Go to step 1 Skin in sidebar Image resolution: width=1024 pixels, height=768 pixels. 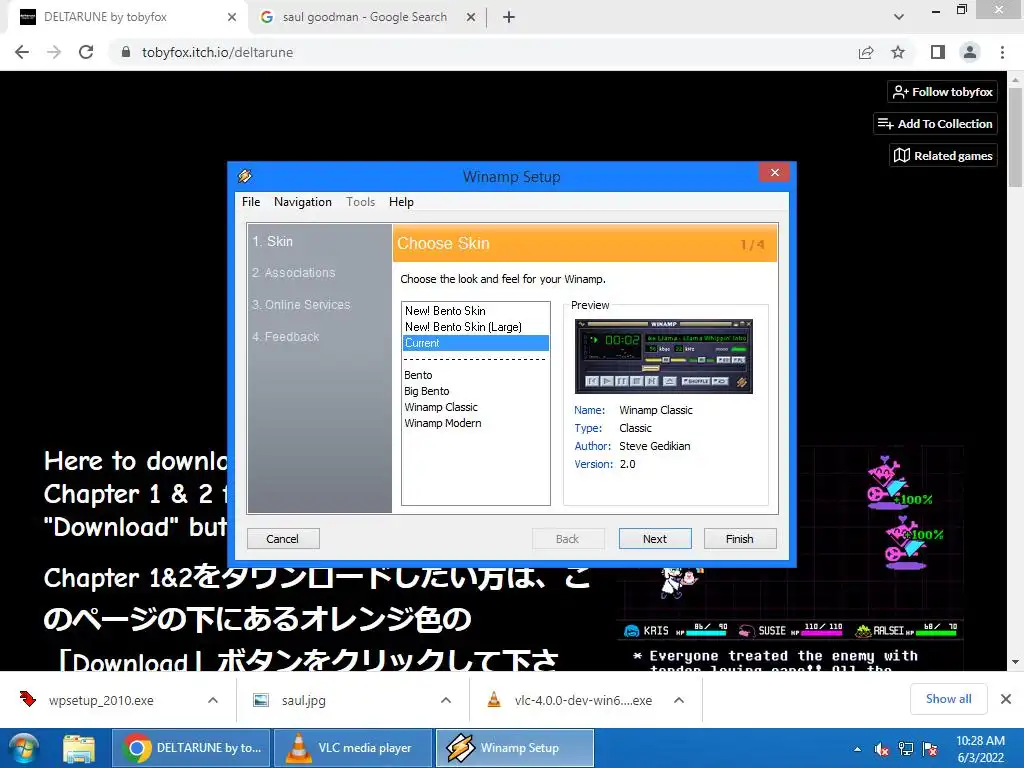(273, 241)
